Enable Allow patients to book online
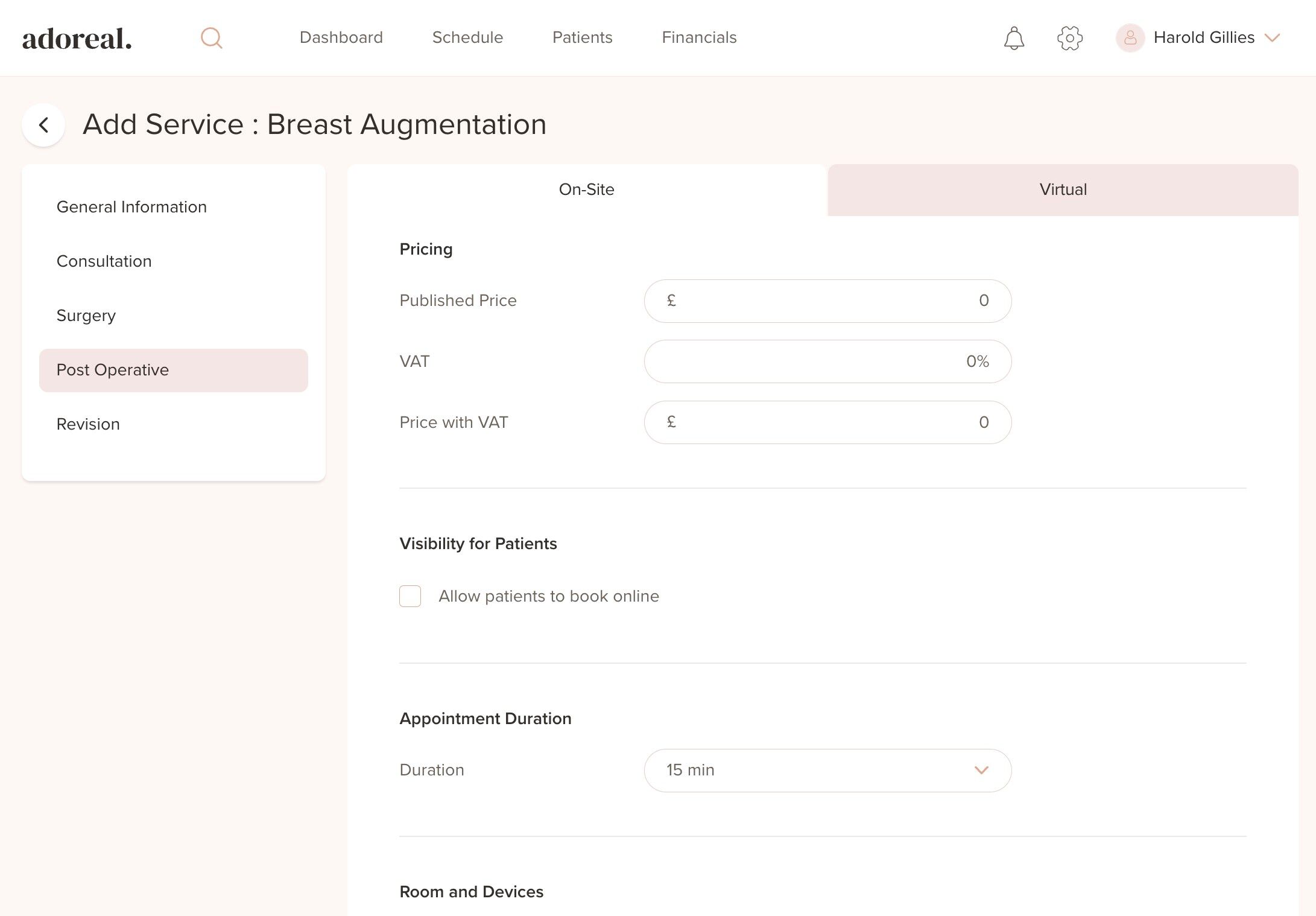Screen dimensions: 1316x916 click(x=410, y=596)
